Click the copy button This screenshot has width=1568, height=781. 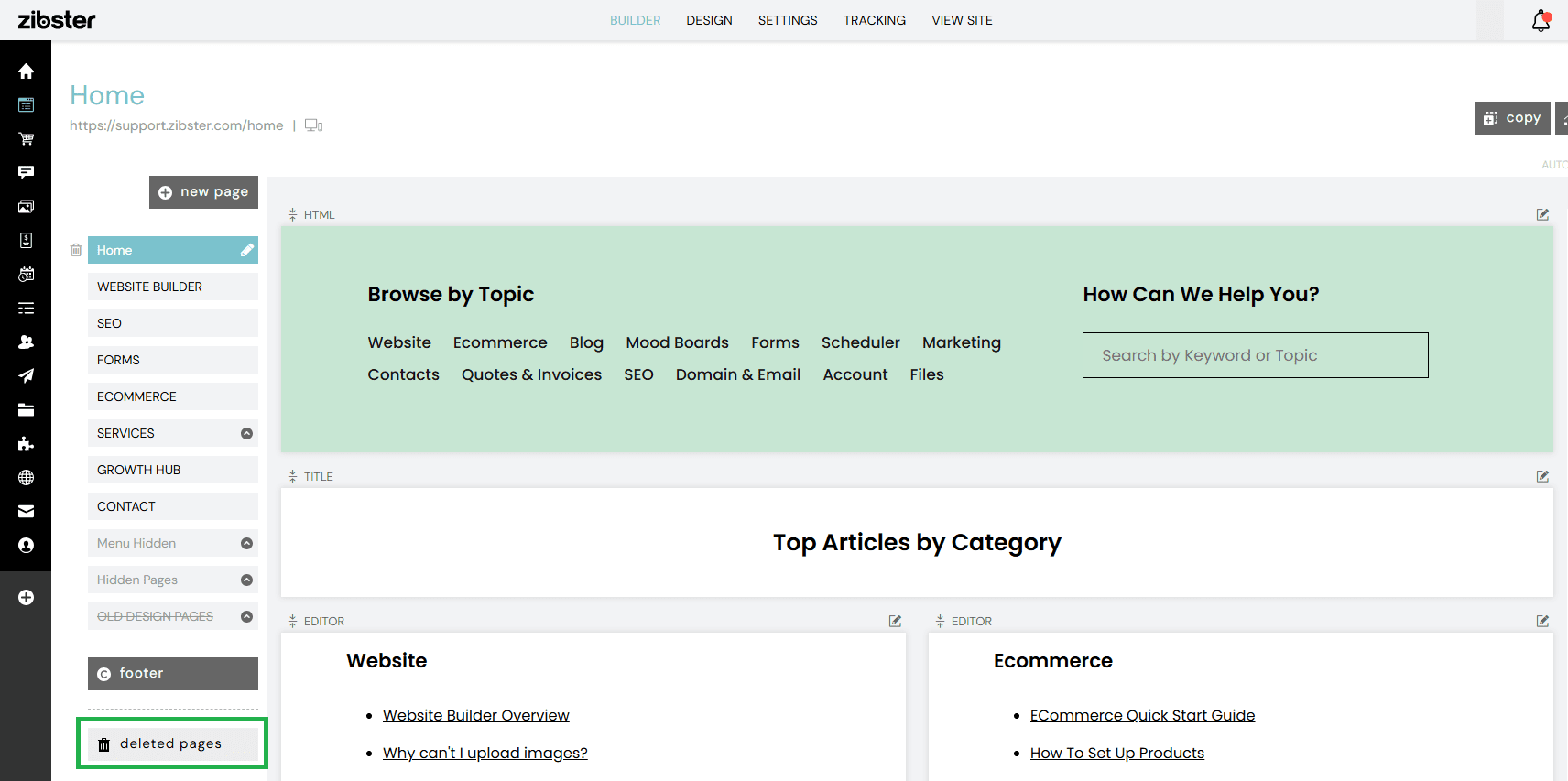click(1512, 118)
